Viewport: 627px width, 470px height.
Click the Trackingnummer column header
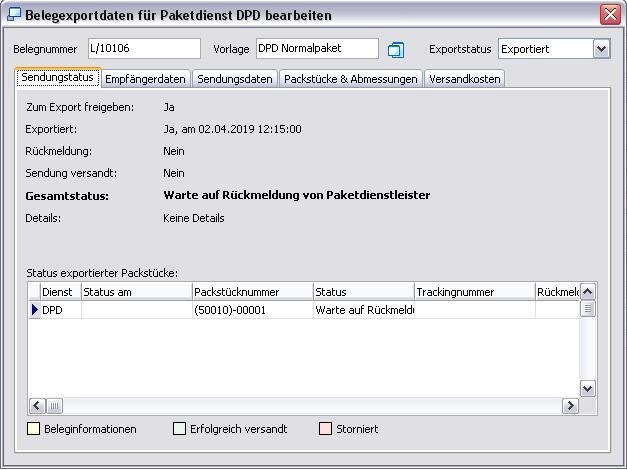[x=474, y=292]
